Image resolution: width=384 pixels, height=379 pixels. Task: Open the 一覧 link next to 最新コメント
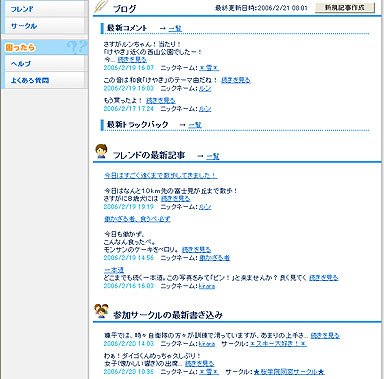pos(175,29)
